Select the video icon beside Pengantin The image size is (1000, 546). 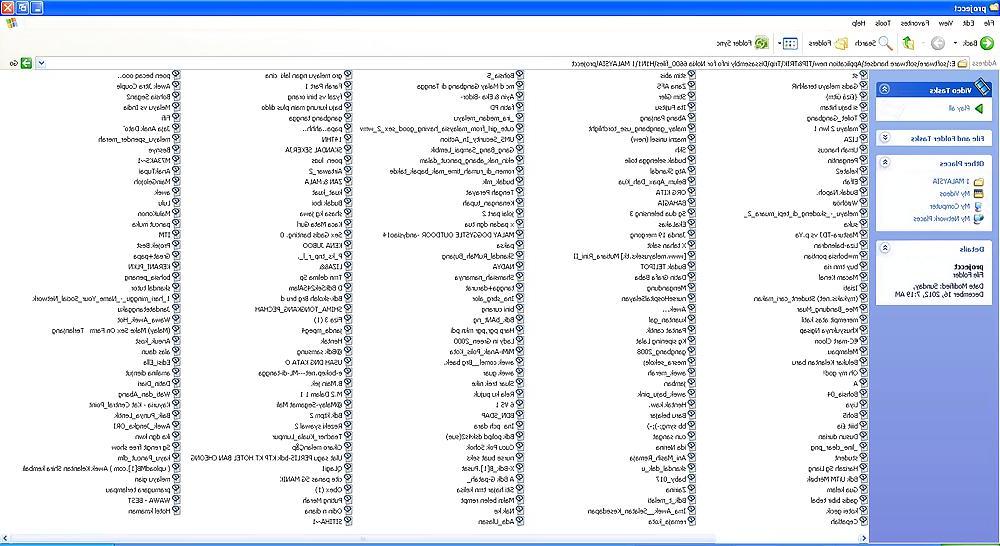click(864, 160)
